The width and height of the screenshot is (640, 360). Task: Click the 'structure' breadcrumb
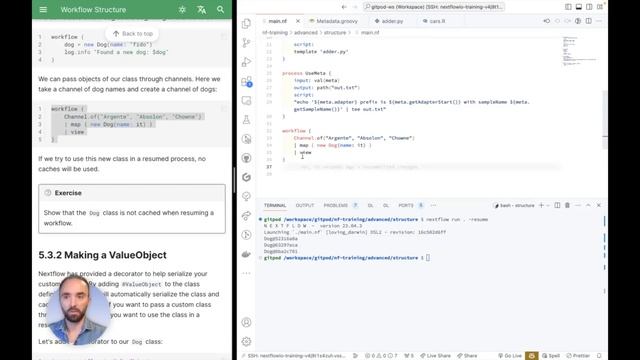[x=335, y=32]
